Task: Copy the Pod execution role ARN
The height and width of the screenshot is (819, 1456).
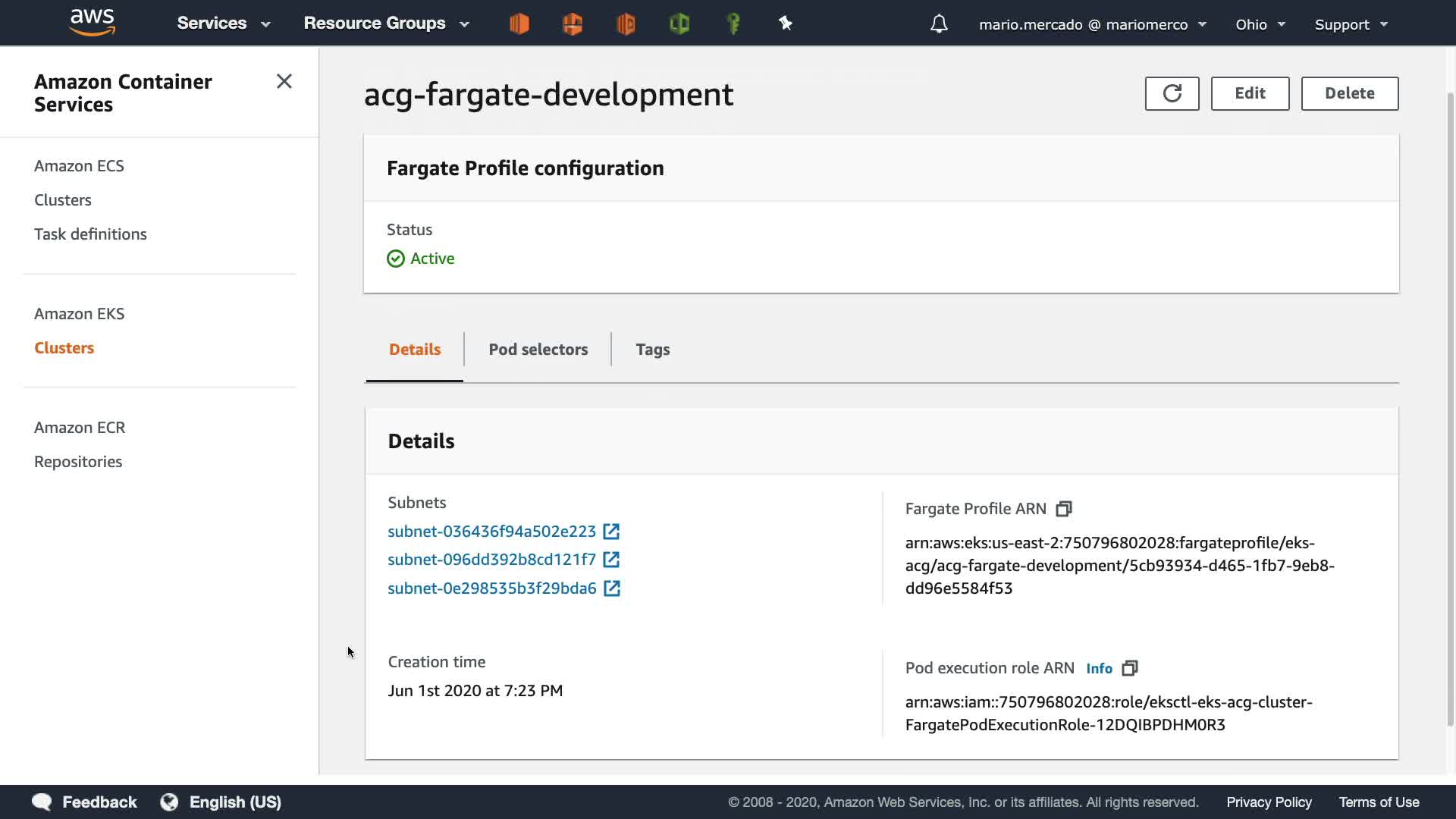Action: point(1130,668)
